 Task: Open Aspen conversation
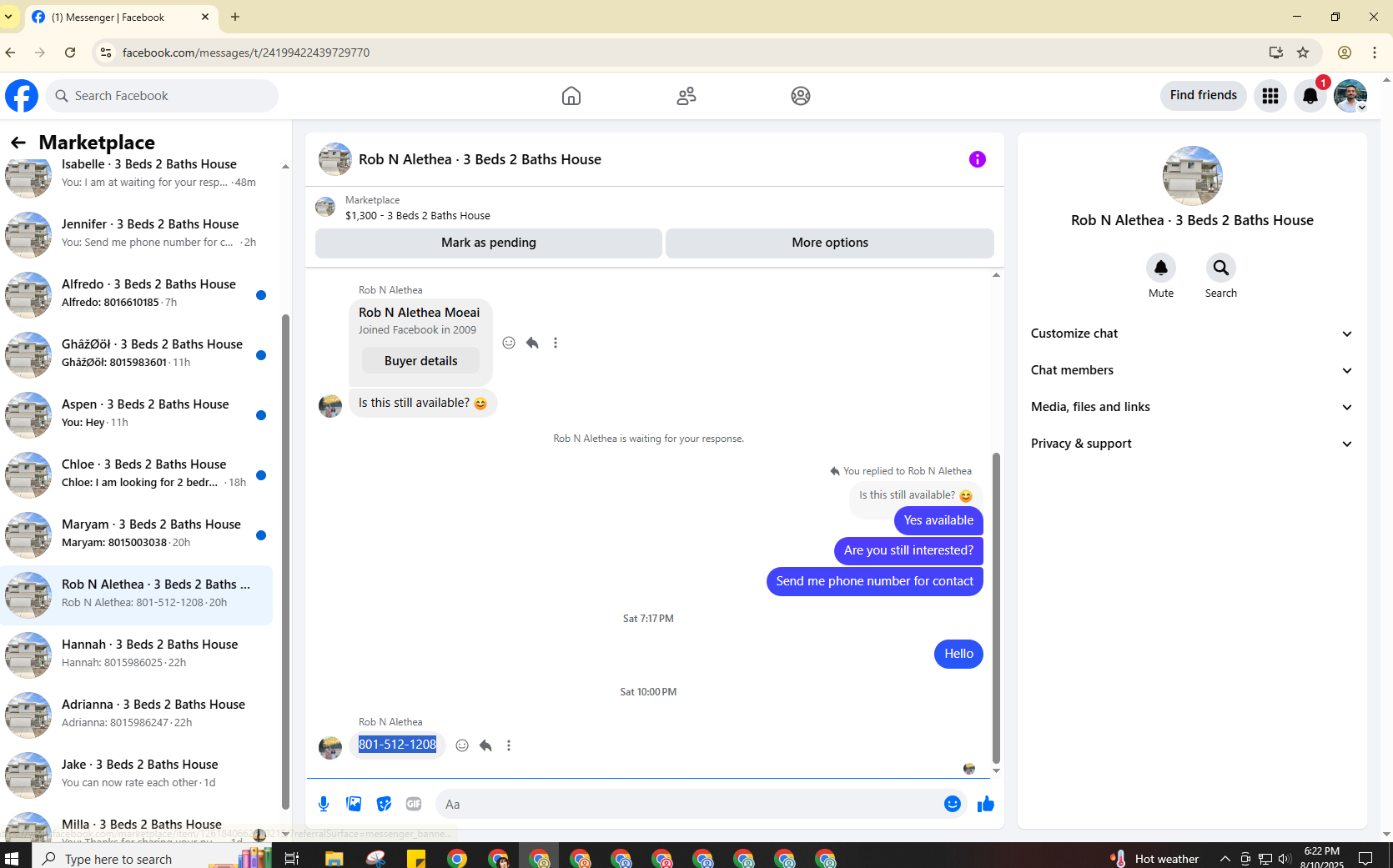[x=137, y=414]
